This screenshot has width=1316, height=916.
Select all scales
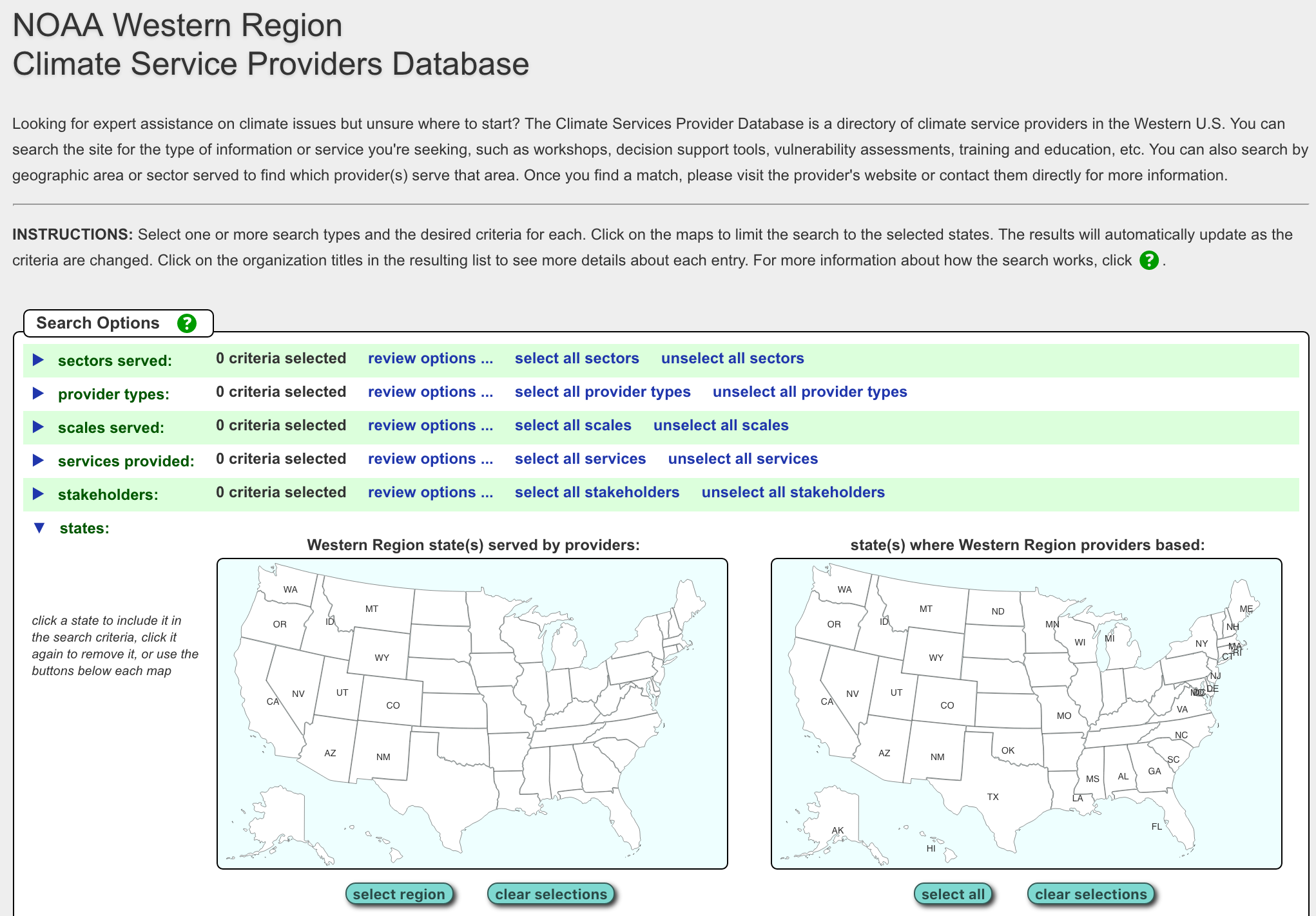click(573, 425)
